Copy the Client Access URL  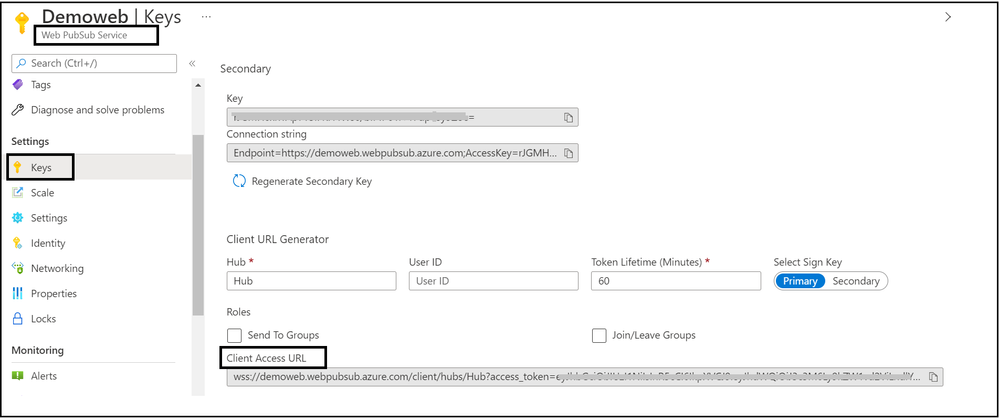click(x=933, y=377)
